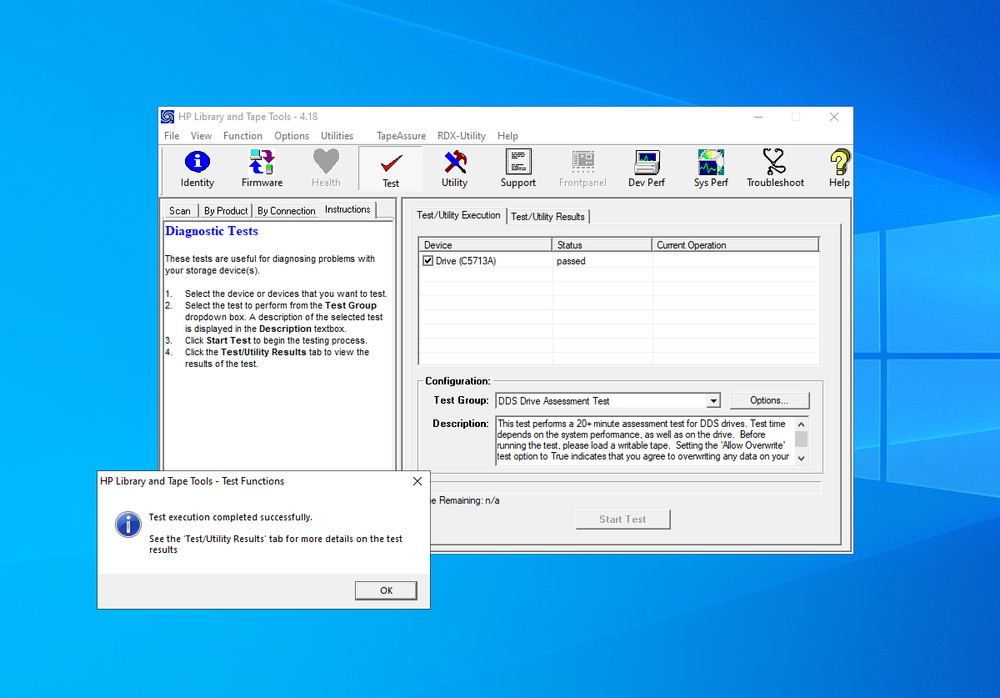Click OK in the Test Functions dialog
The width and height of the screenshot is (1000, 698).
coord(386,590)
